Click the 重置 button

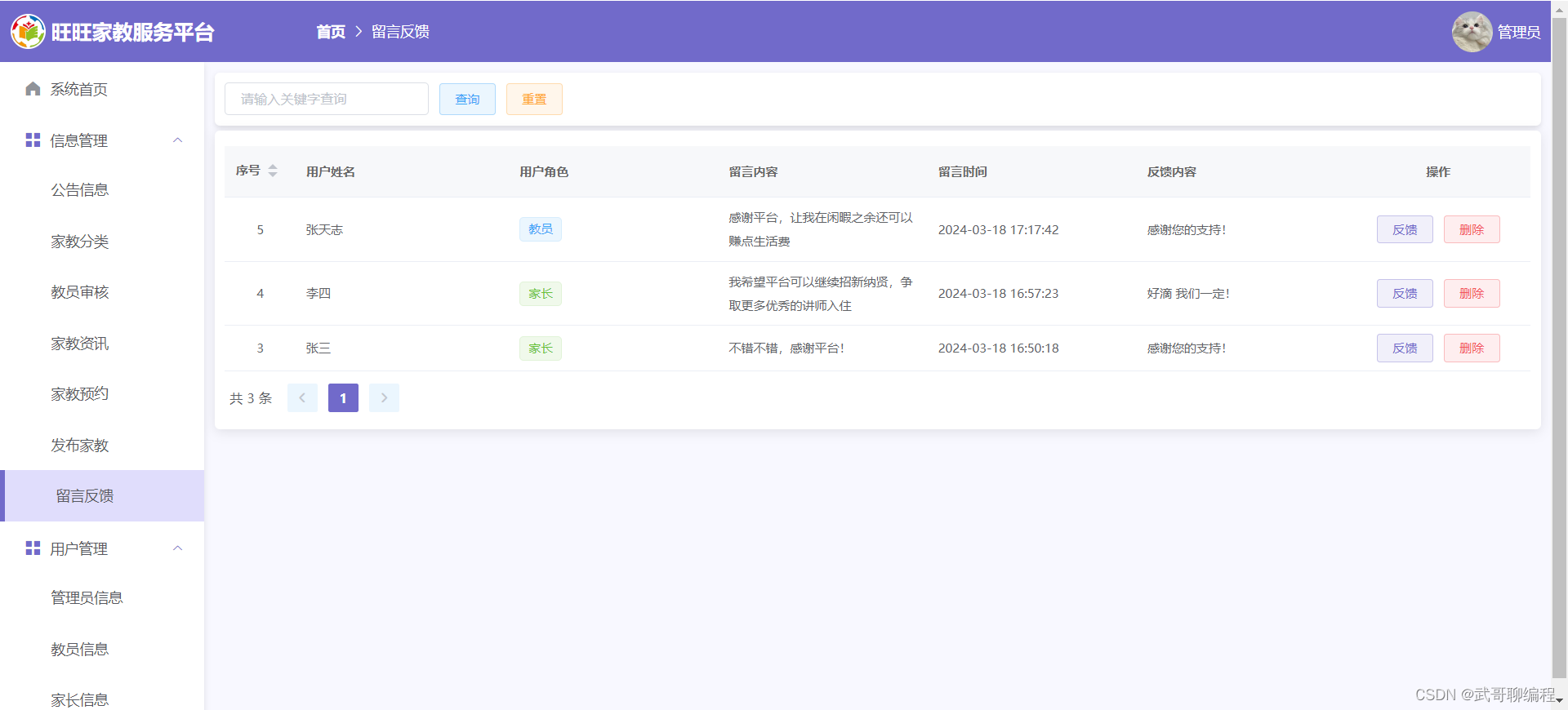click(534, 99)
